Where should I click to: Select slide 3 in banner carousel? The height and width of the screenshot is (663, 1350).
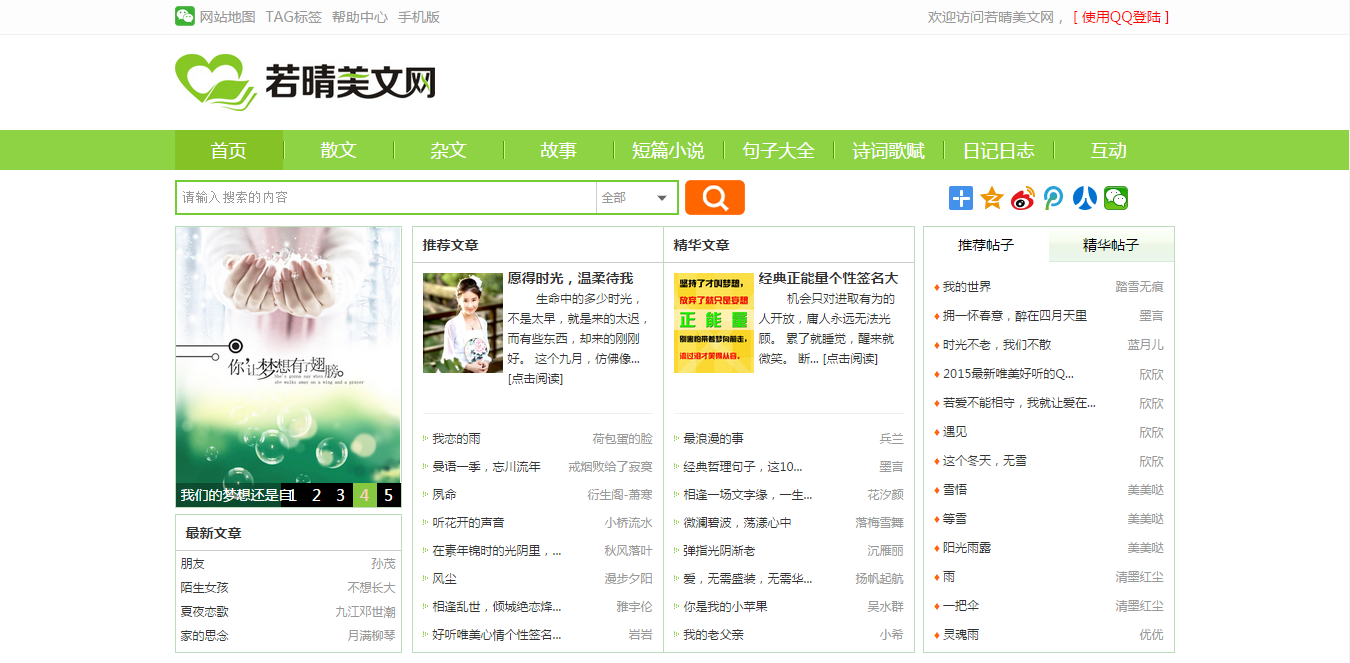click(340, 495)
